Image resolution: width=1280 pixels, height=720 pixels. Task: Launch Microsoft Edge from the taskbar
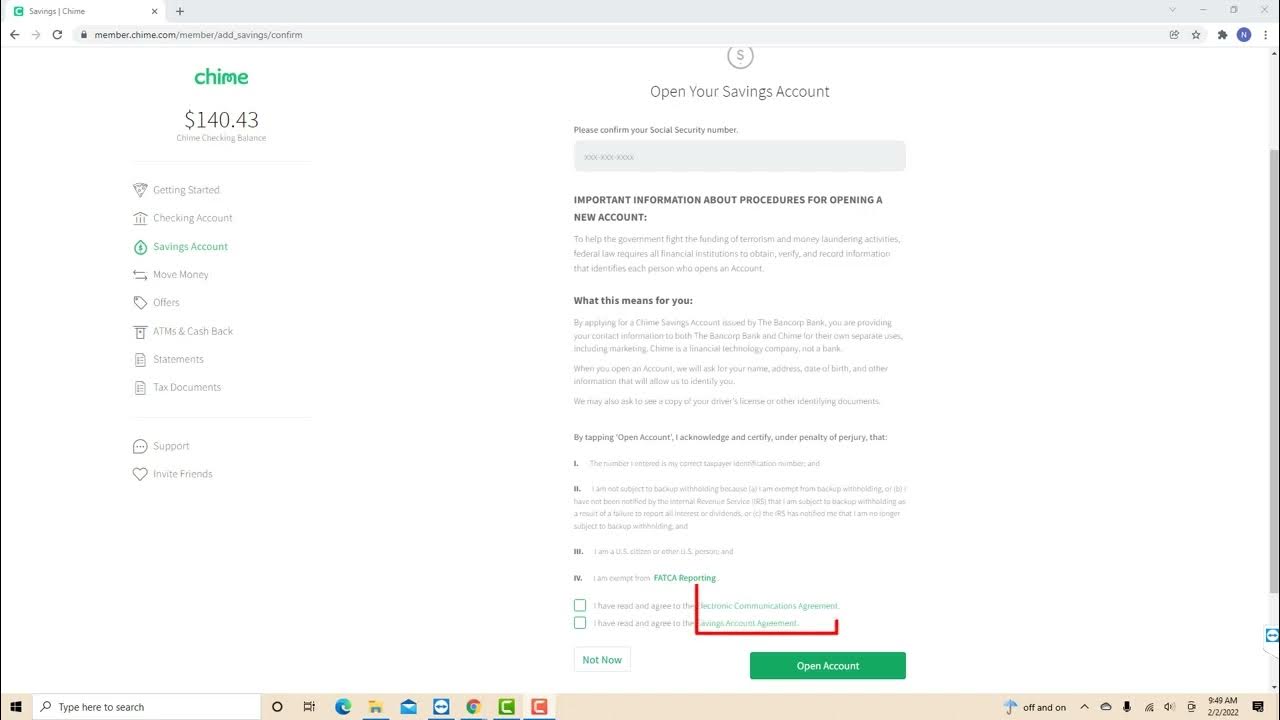(343, 707)
